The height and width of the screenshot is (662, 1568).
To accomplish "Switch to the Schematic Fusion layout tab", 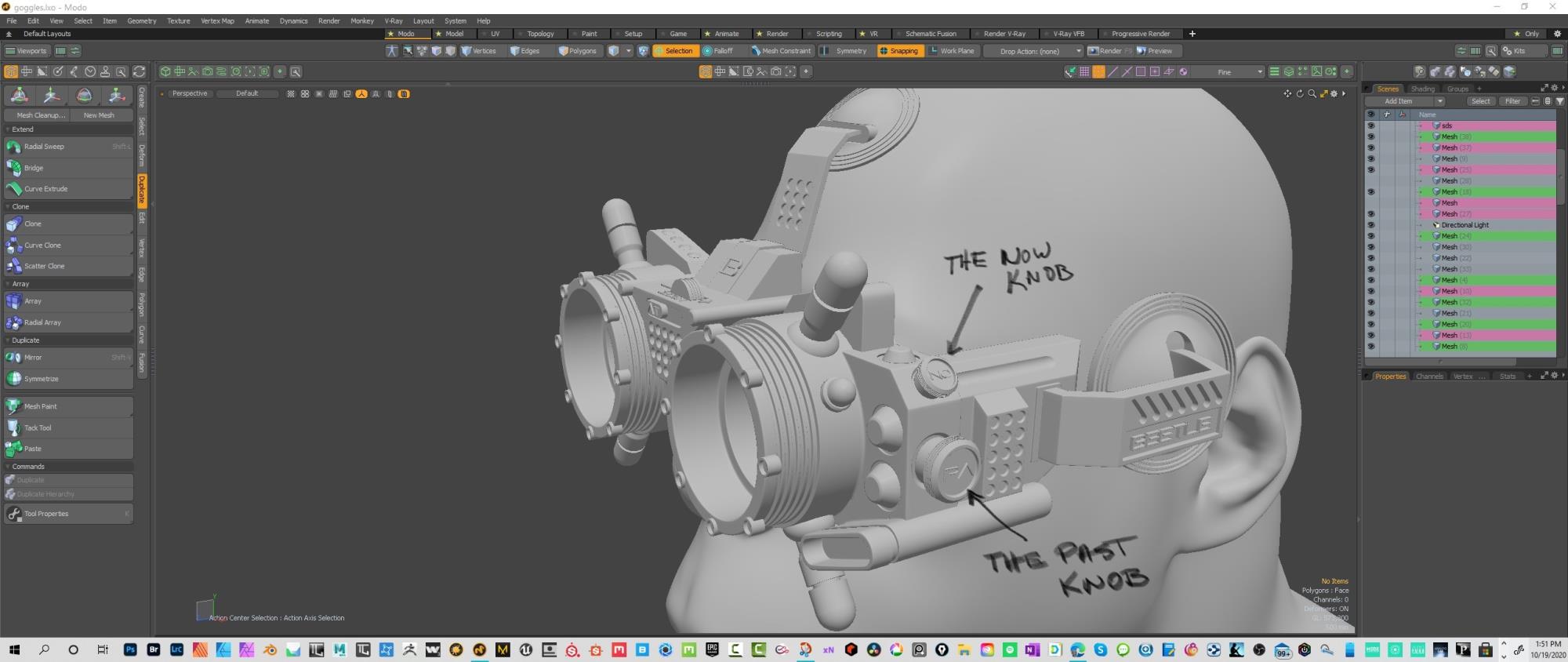I will click(931, 34).
